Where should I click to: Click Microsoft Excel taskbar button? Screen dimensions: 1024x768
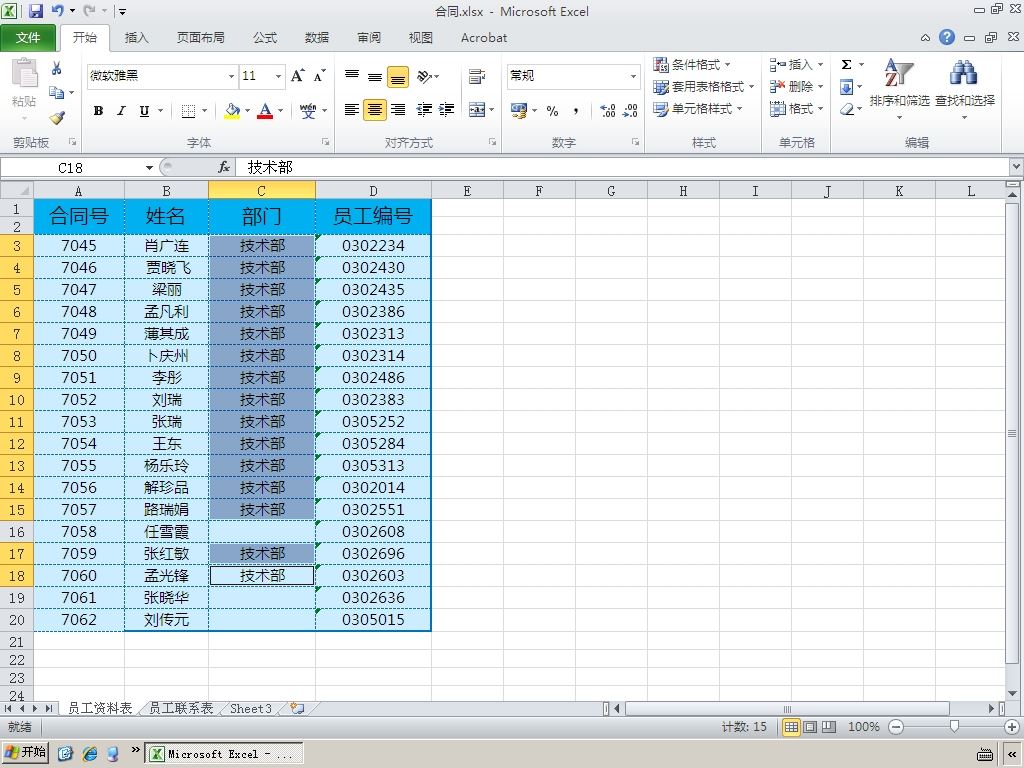(223, 754)
